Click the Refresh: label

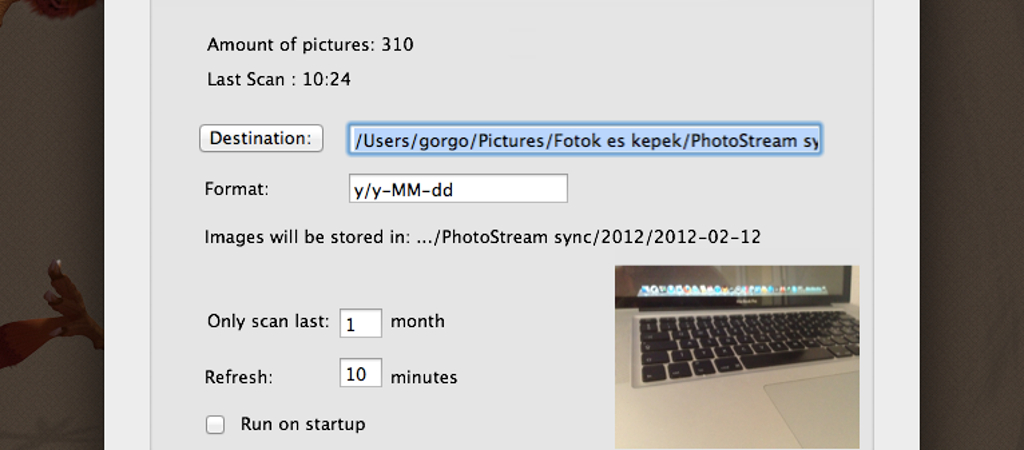click(238, 378)
